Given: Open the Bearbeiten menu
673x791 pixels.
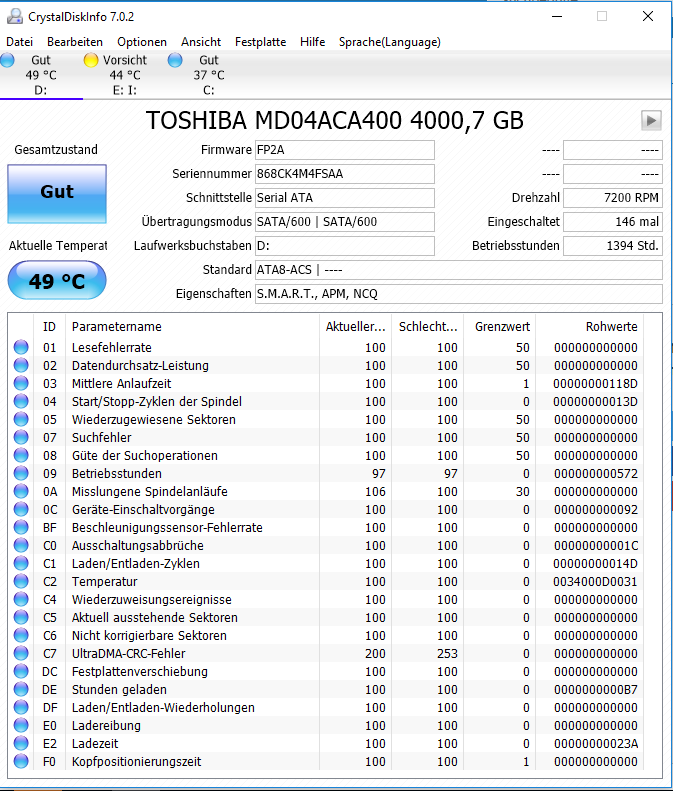Looking at the screenshot, I should (75, 42).
